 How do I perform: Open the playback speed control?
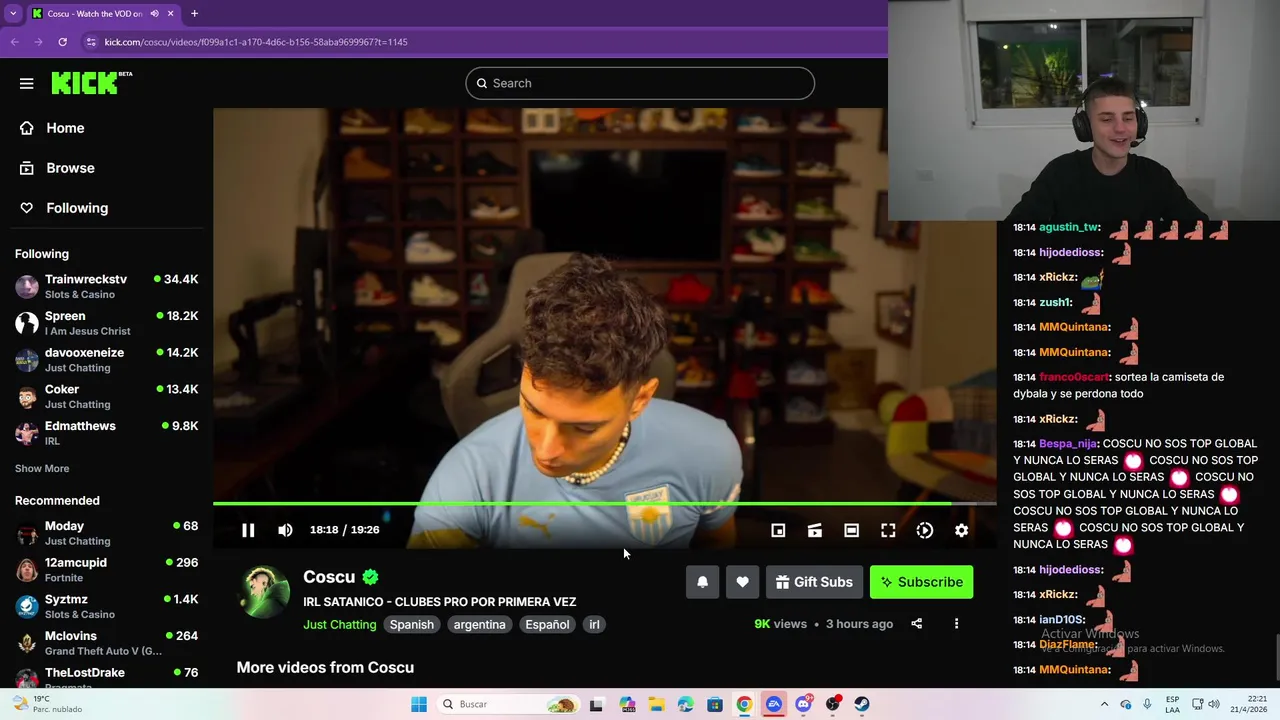tap(925, 531)
